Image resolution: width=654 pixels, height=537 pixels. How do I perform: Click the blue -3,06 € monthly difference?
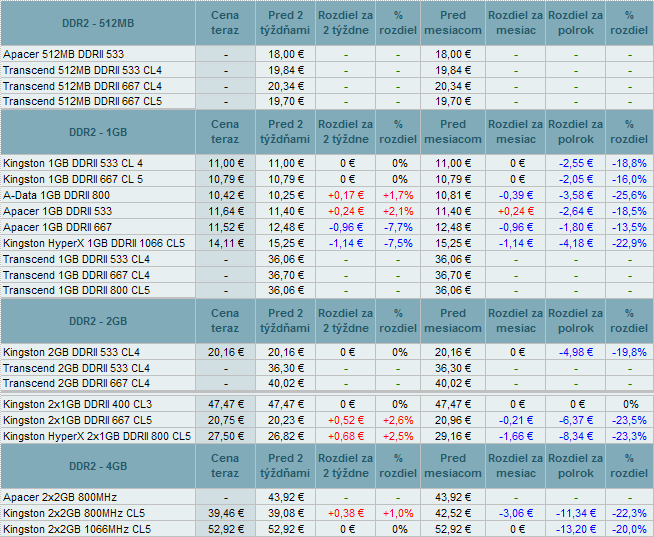[x=516, y=513]
